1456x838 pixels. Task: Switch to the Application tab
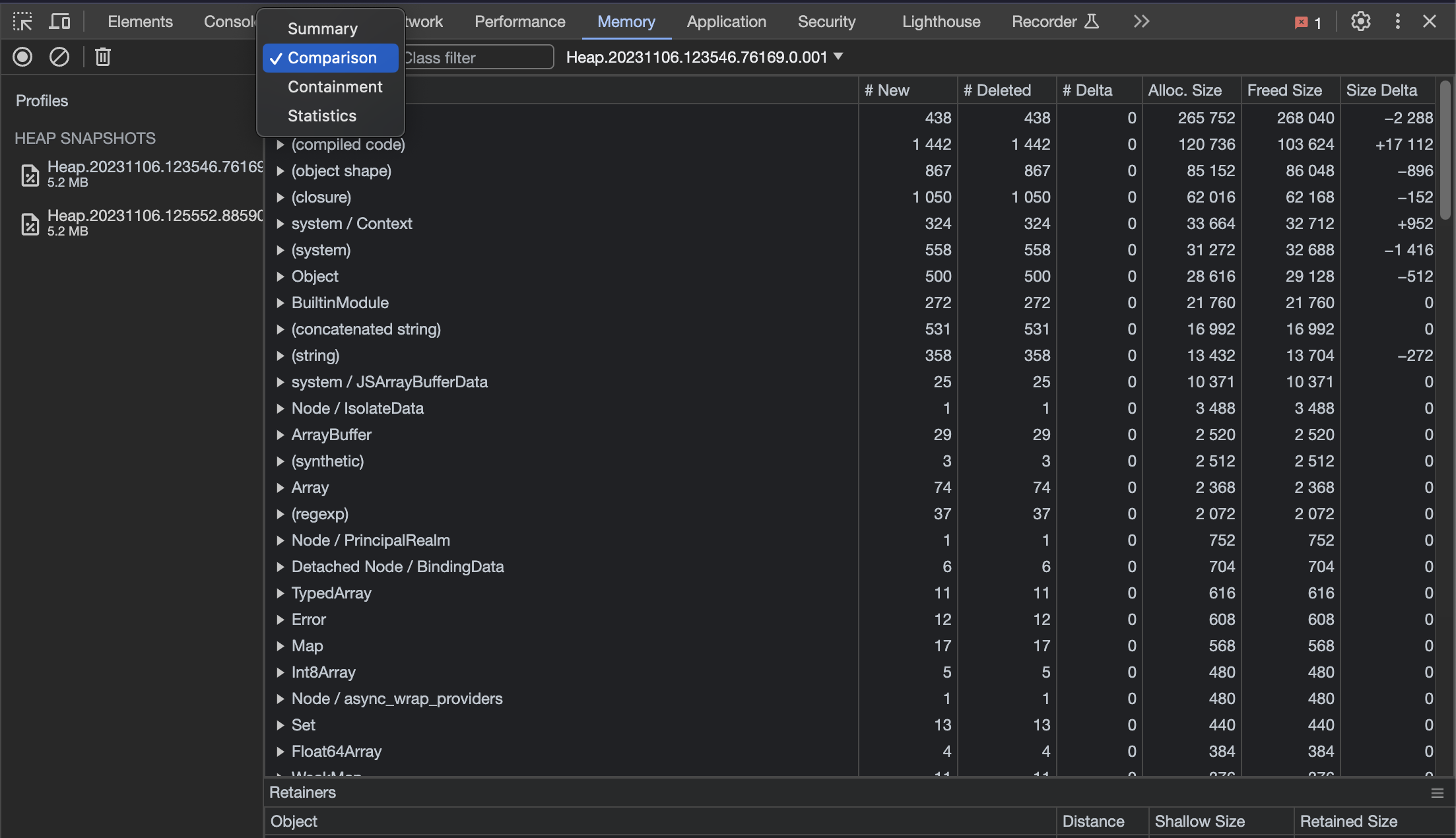726,21
